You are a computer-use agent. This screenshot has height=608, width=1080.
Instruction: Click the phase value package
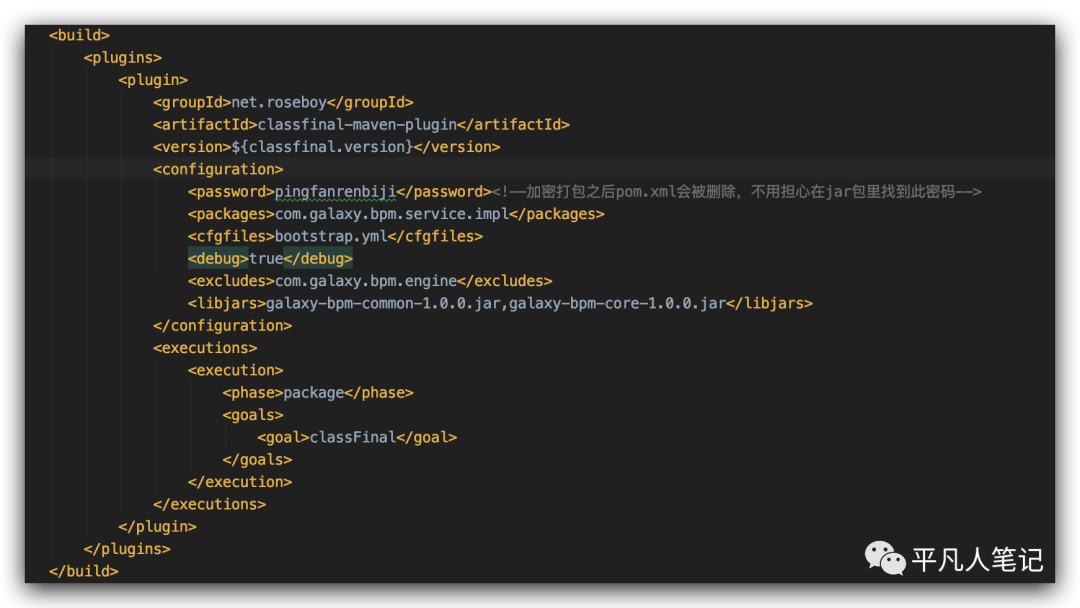pos(314,392)
